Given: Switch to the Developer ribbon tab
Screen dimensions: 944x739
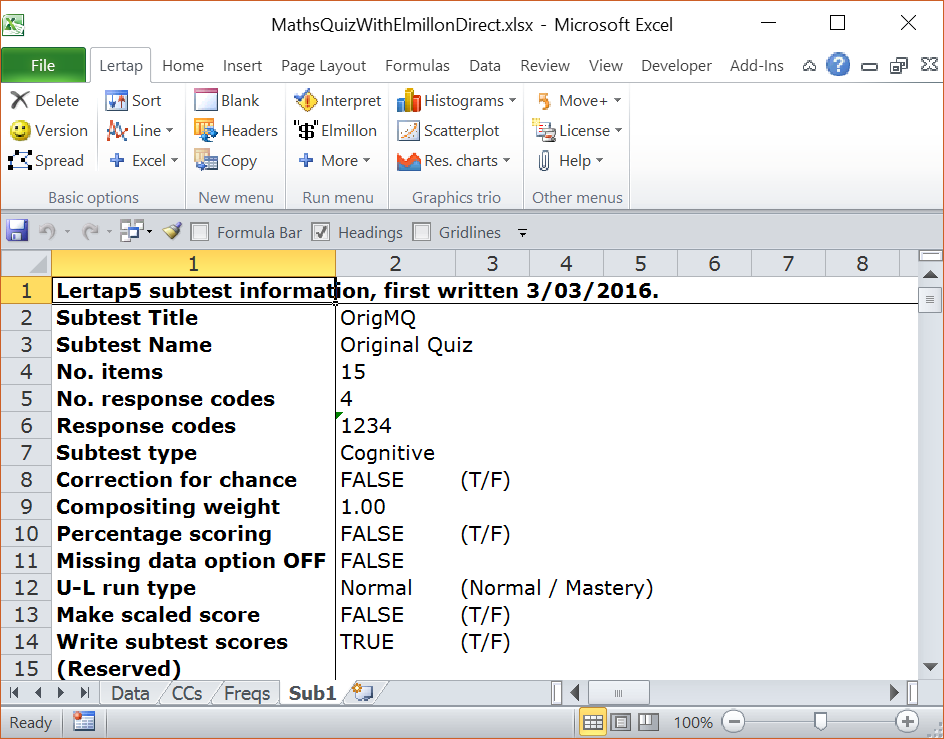Looking at the screenshot, I should click(x=676, y=66).
